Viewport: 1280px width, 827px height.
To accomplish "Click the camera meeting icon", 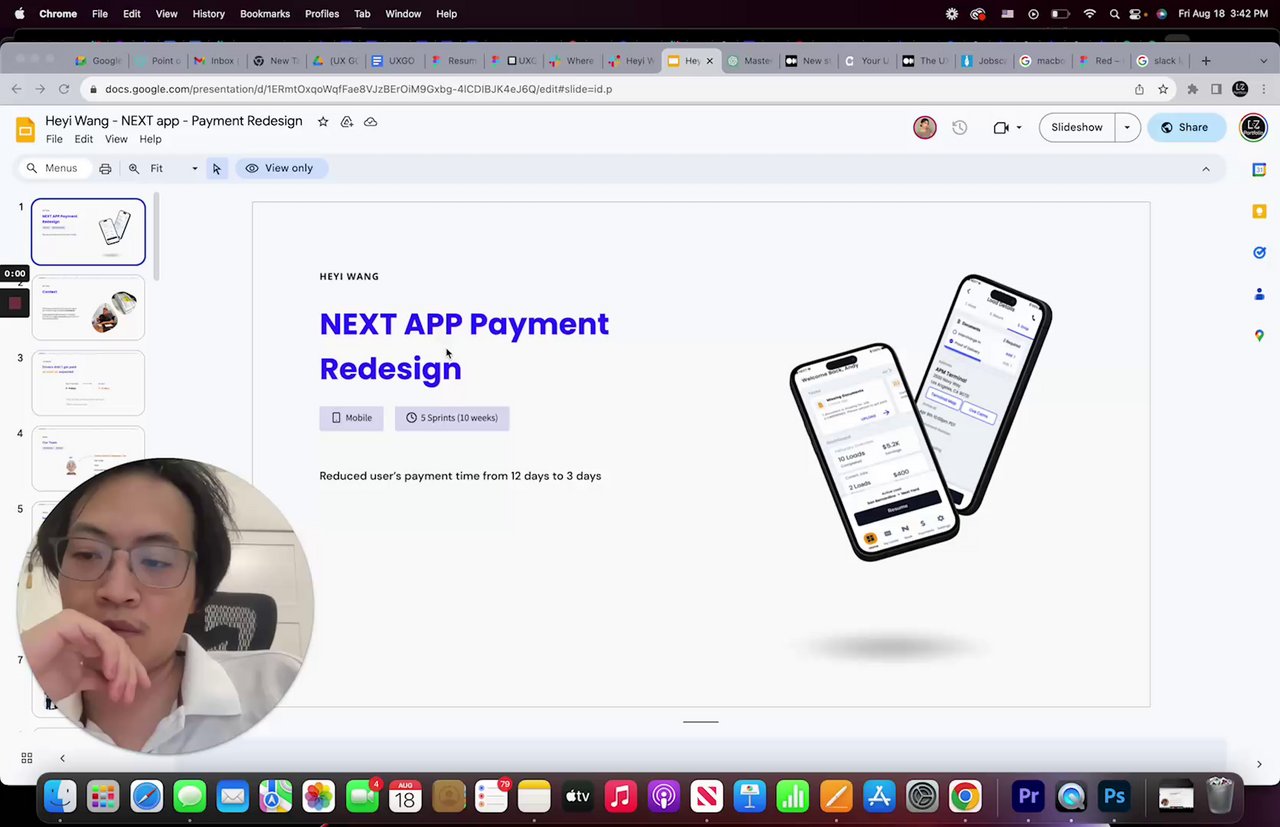I will click(x=1001, y=127).
